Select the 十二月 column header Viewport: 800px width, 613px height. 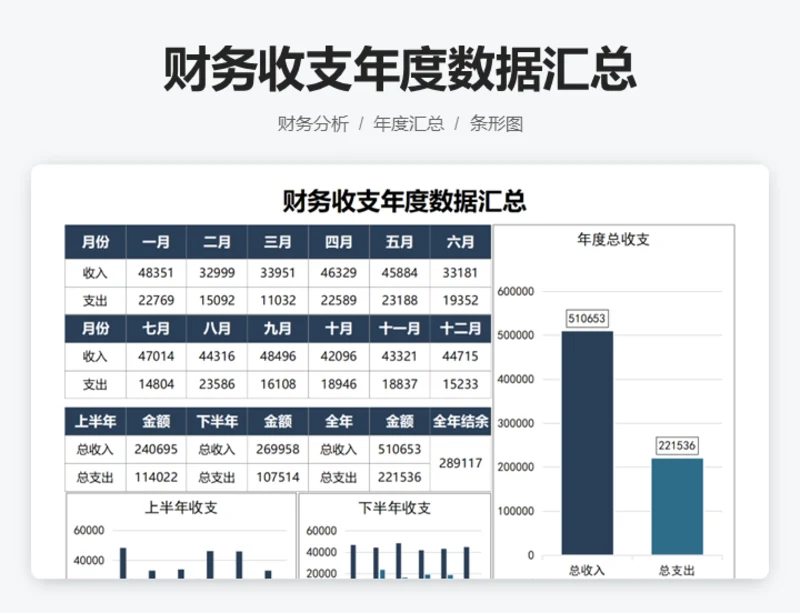(x=460, y=328)
